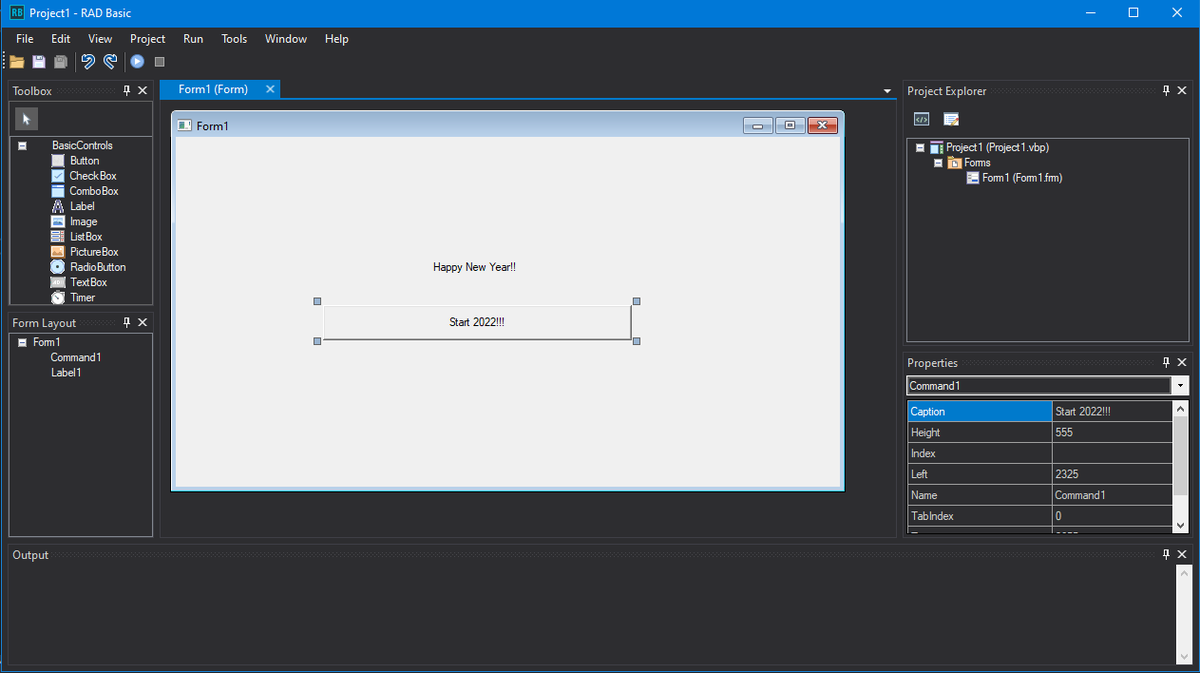
Task: Collapse the Form1 node in Form Layout
Action: (22, 343)
